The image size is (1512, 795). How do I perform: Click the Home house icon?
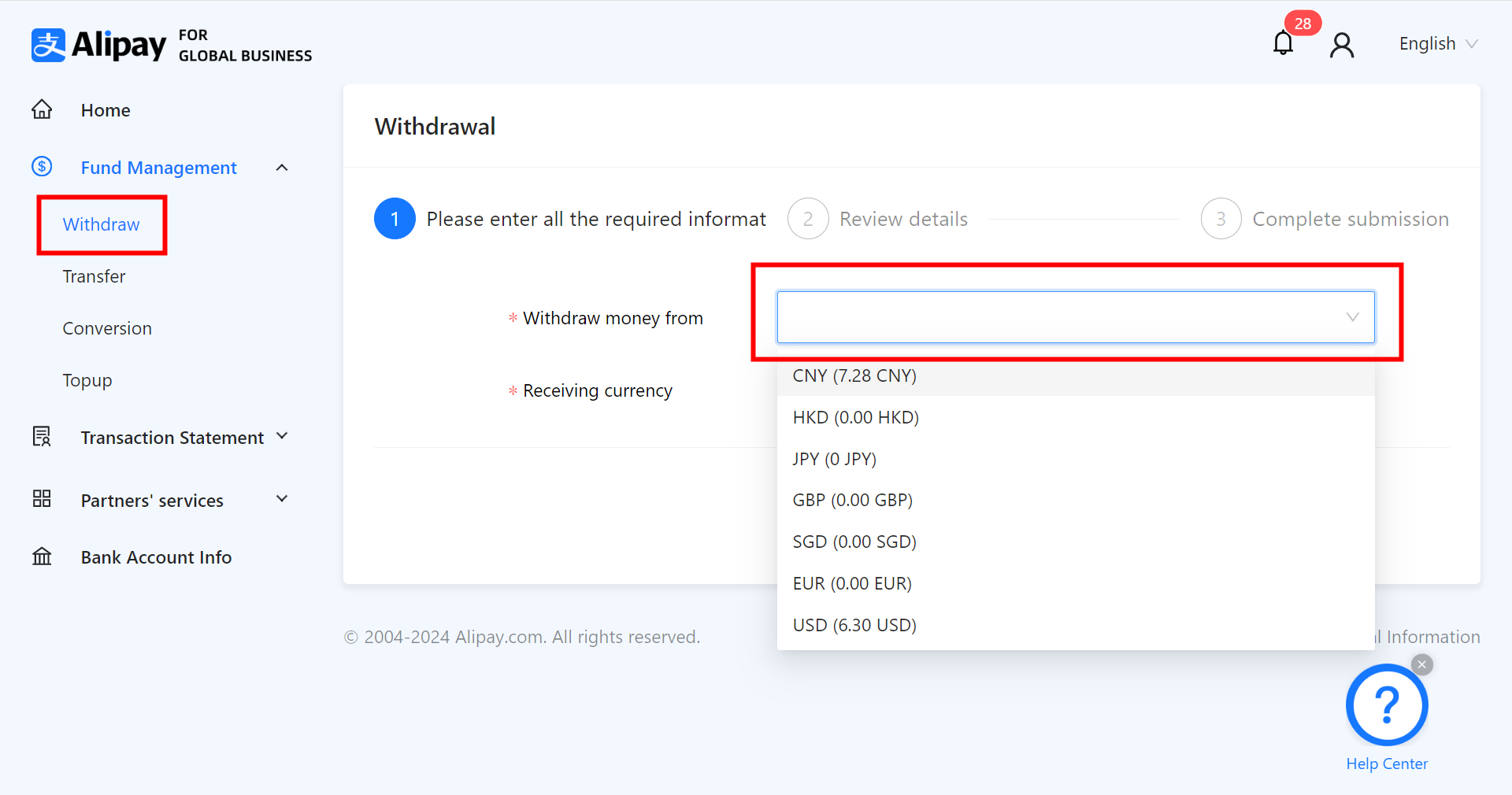[x=42, y=109]
